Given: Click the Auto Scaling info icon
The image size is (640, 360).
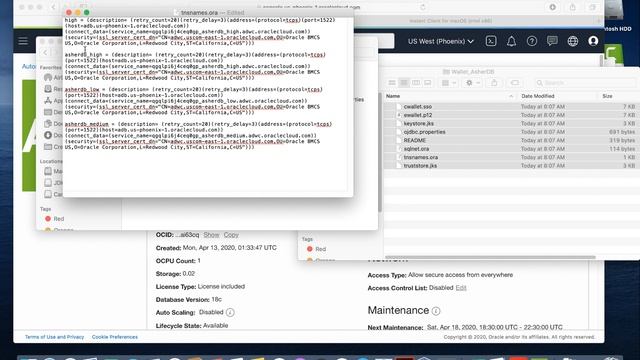Looking at the screenshot, I should tap(230, 313).
